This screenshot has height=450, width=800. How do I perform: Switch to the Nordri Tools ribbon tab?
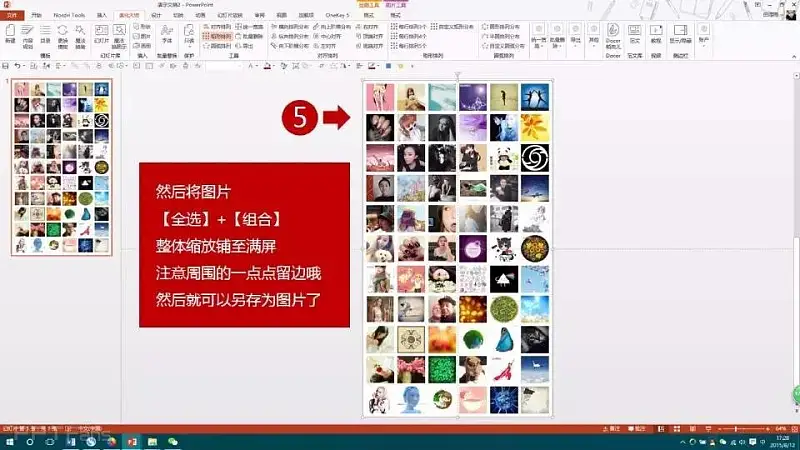click(68, 16)
